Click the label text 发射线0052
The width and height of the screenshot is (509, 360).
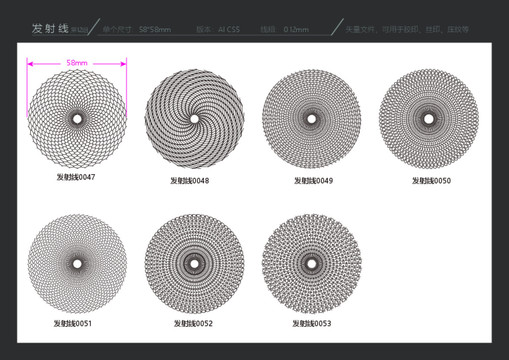193,323
